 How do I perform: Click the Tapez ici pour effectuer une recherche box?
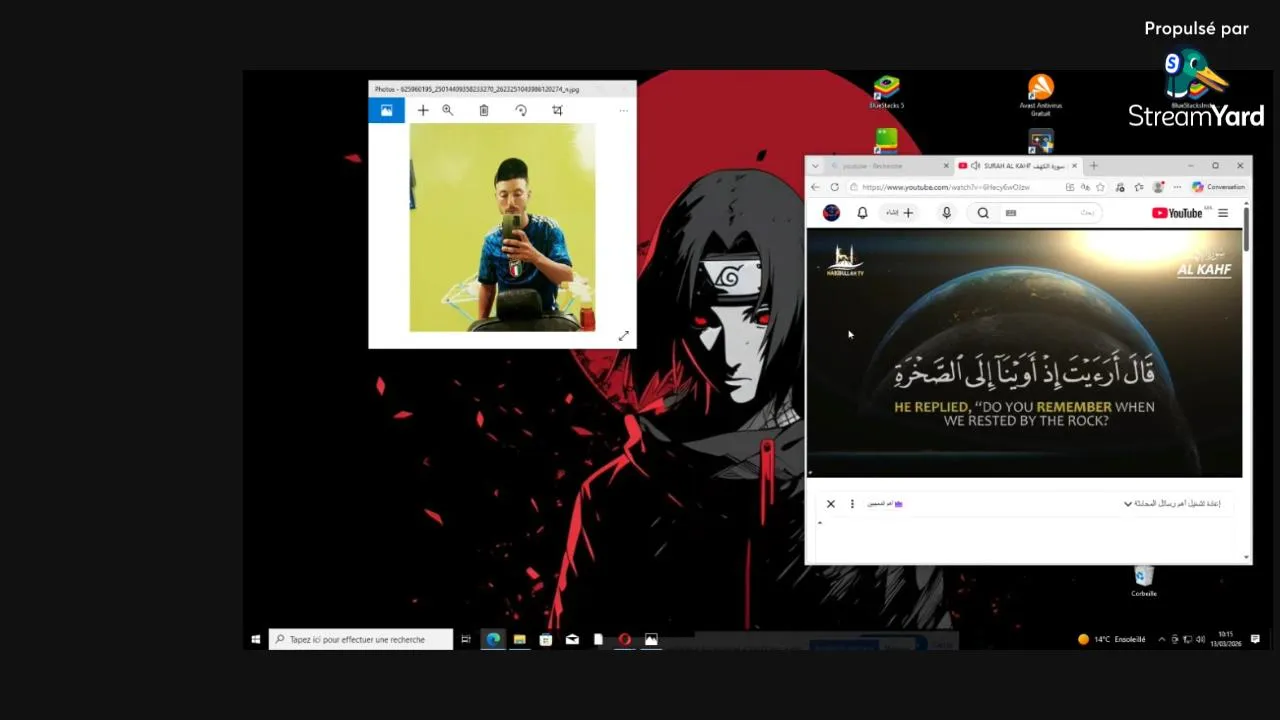[x=361, y=639]
